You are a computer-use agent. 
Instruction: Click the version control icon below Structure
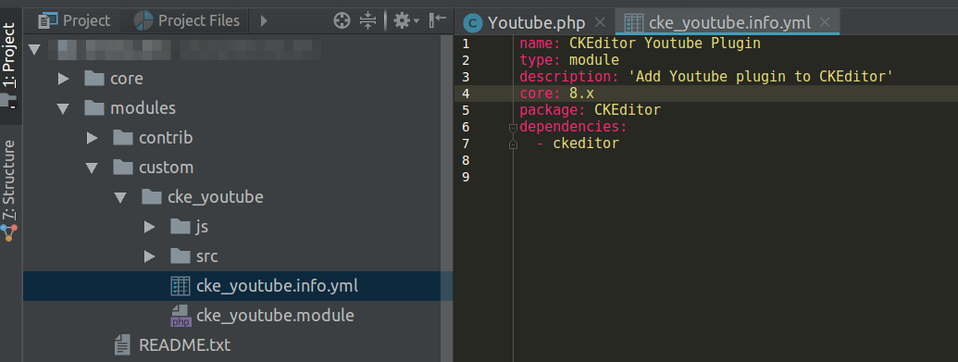10,233
